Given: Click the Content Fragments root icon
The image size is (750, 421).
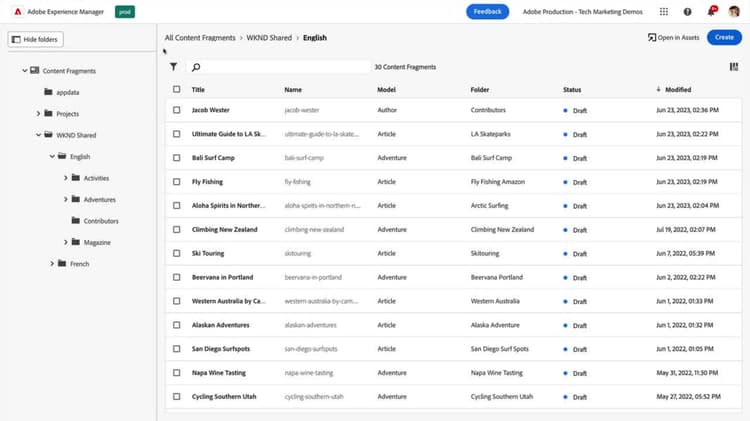Looking at the screenshot, I should (x=34, y=70).
